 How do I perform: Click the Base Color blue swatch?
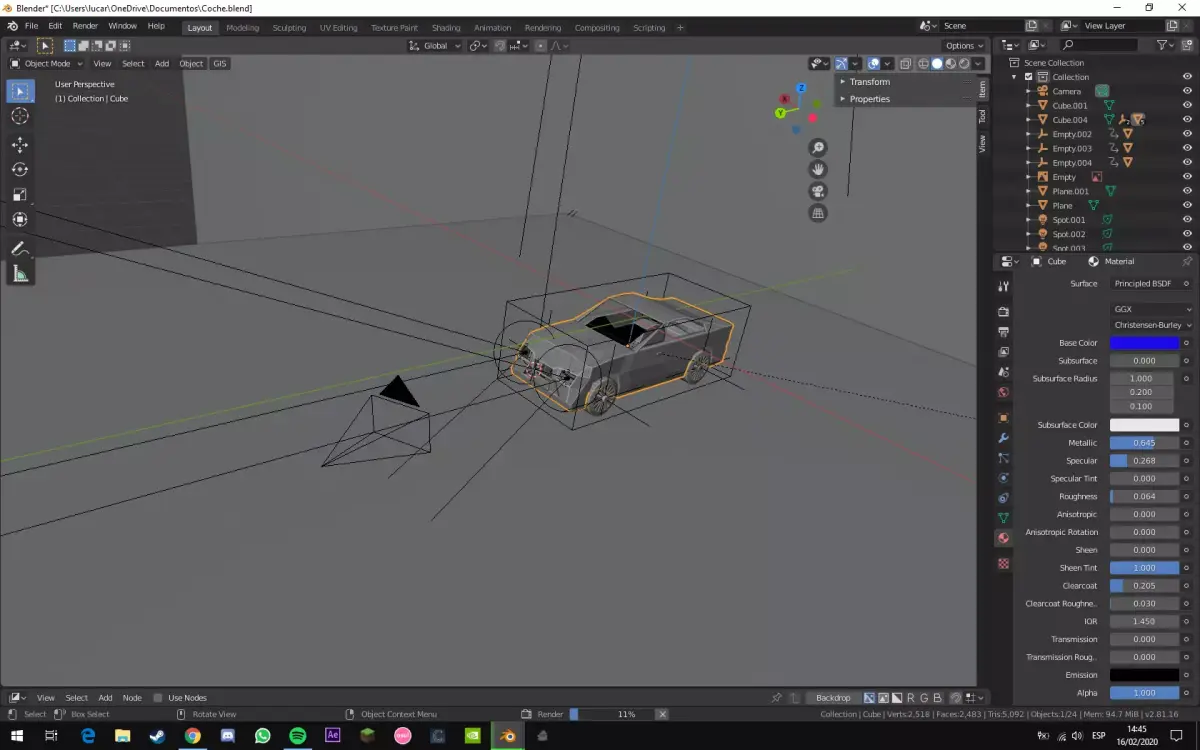[1144, 343]
